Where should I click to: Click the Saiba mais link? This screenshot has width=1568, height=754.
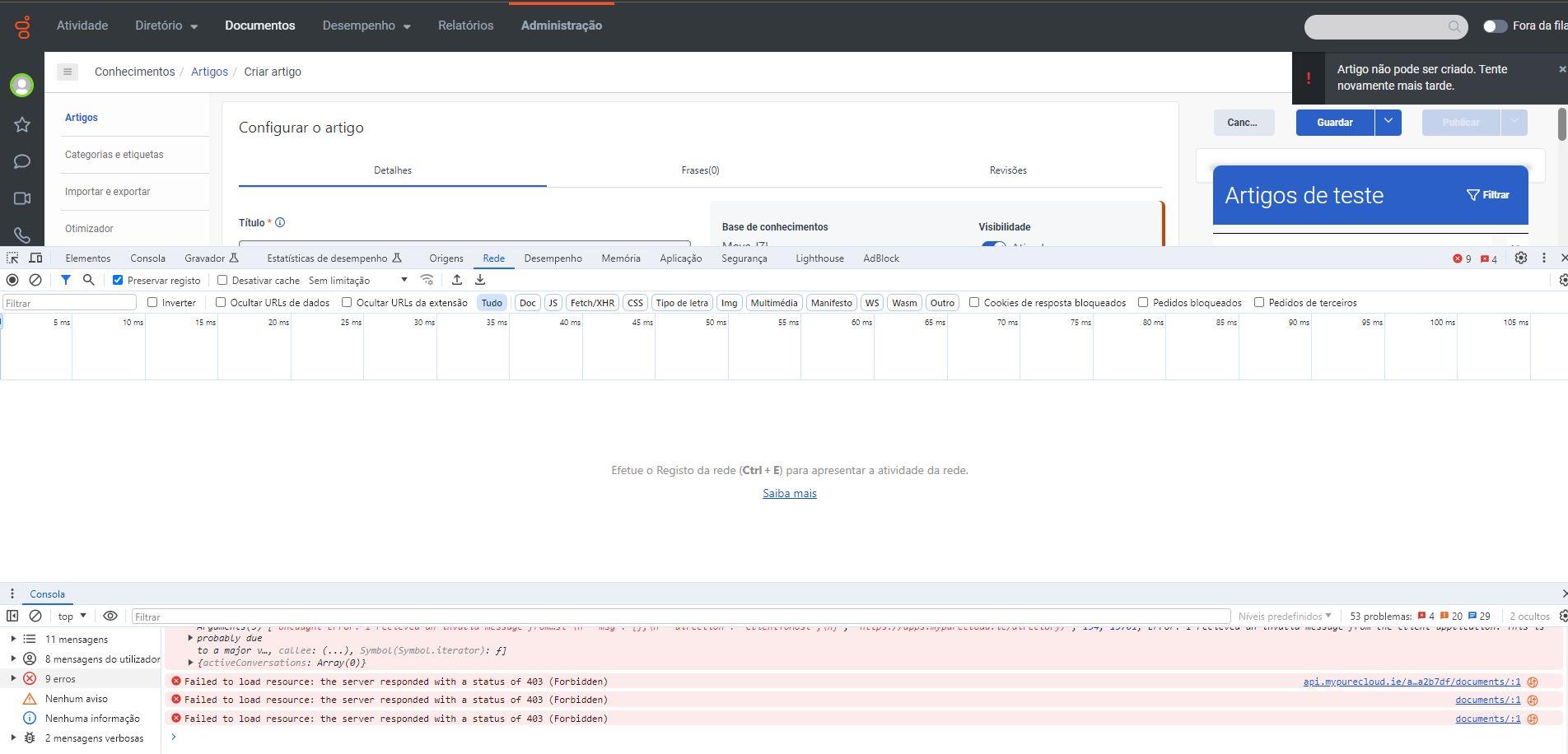coord(789,492)
